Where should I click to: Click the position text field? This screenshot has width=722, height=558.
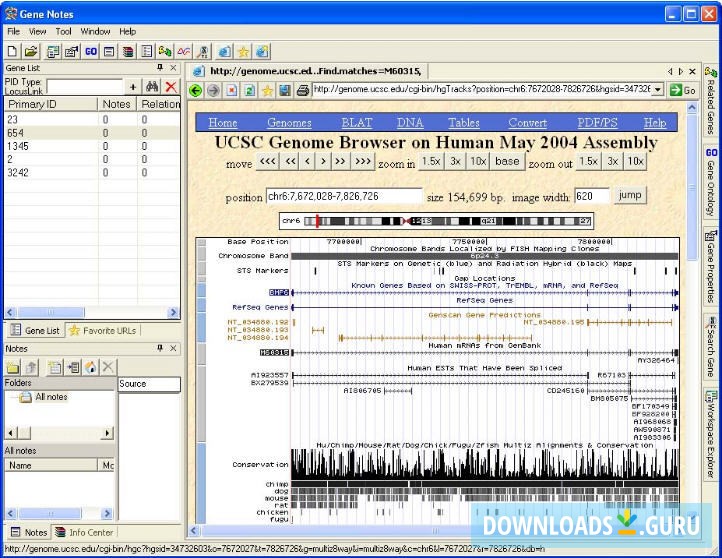(x=344, y=196)
